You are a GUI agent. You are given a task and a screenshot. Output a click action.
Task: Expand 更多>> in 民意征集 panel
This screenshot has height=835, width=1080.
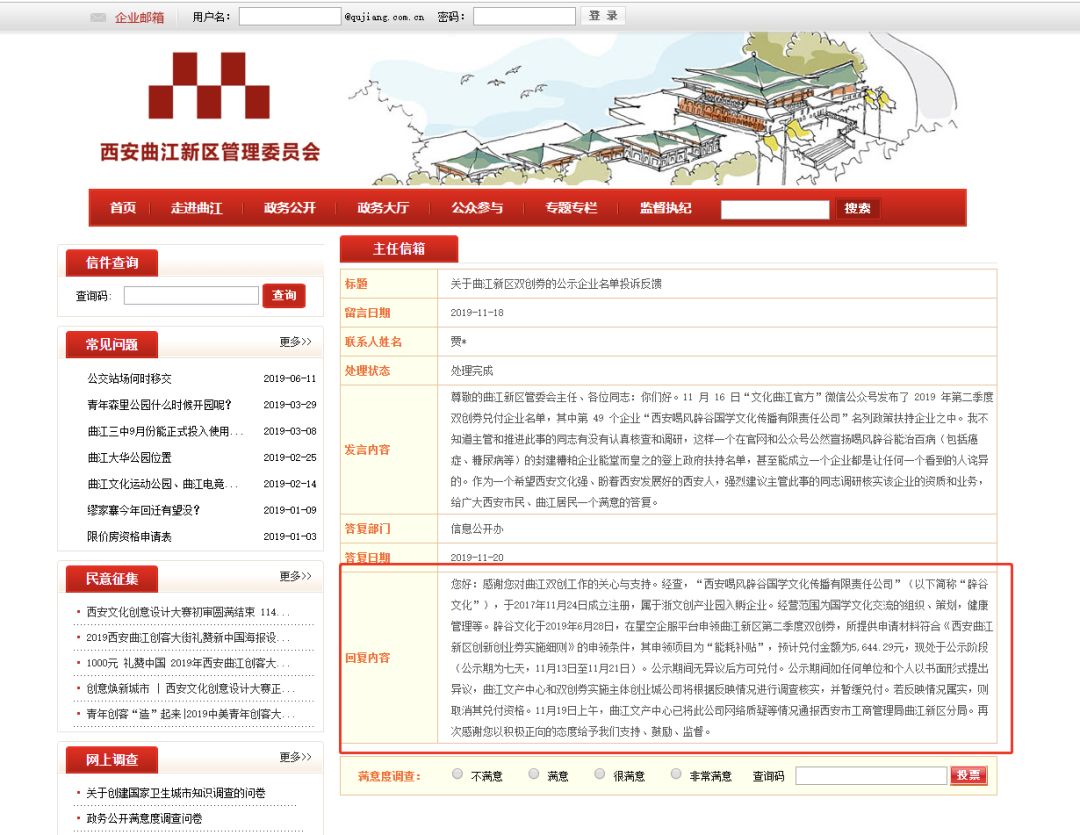click(295, 576)
